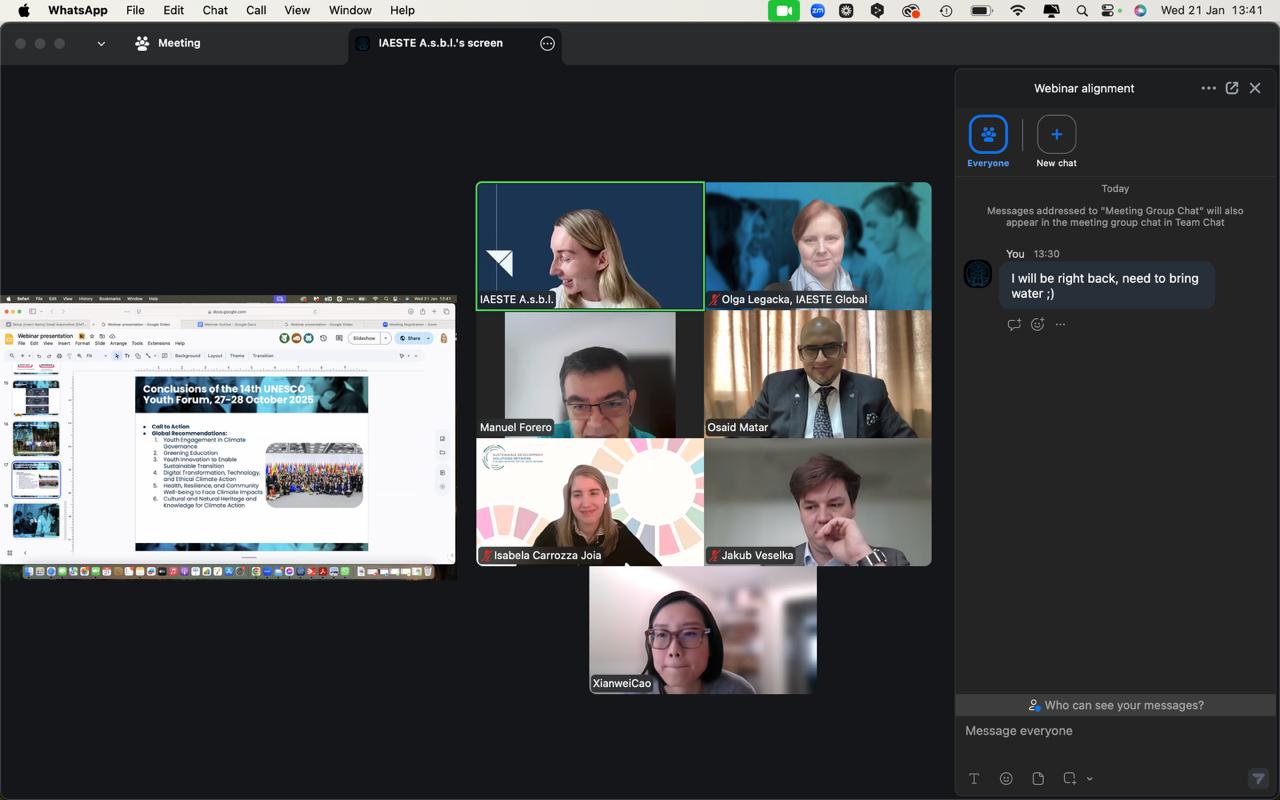Screen dimensions: 1280x800
Task: Attach a file to chat message
Action: [1038, 779]
